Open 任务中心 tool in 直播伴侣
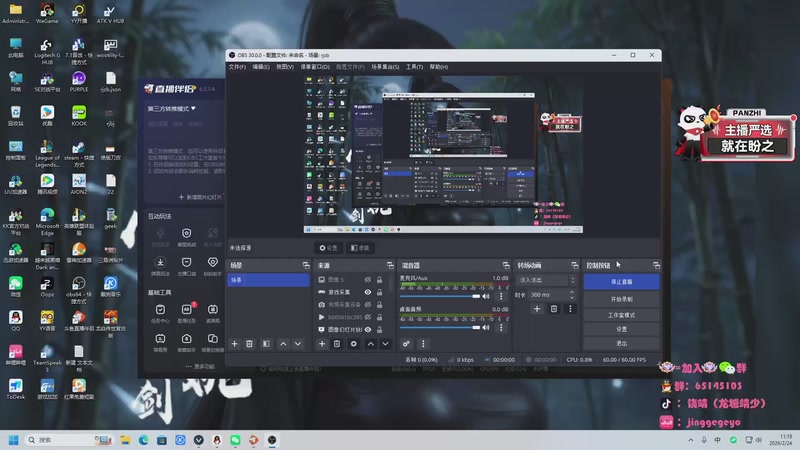 click(x=160, y=313)
